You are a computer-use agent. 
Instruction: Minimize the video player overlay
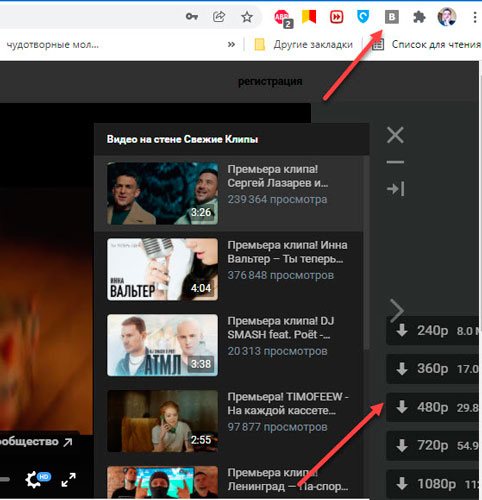coord(395,162)
